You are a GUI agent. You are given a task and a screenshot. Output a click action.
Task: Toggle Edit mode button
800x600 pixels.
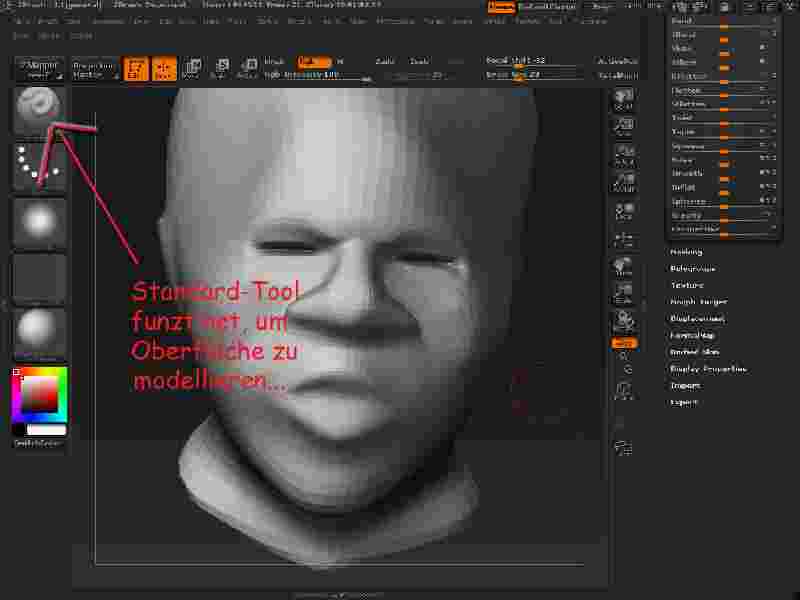[x=136, y=68]
